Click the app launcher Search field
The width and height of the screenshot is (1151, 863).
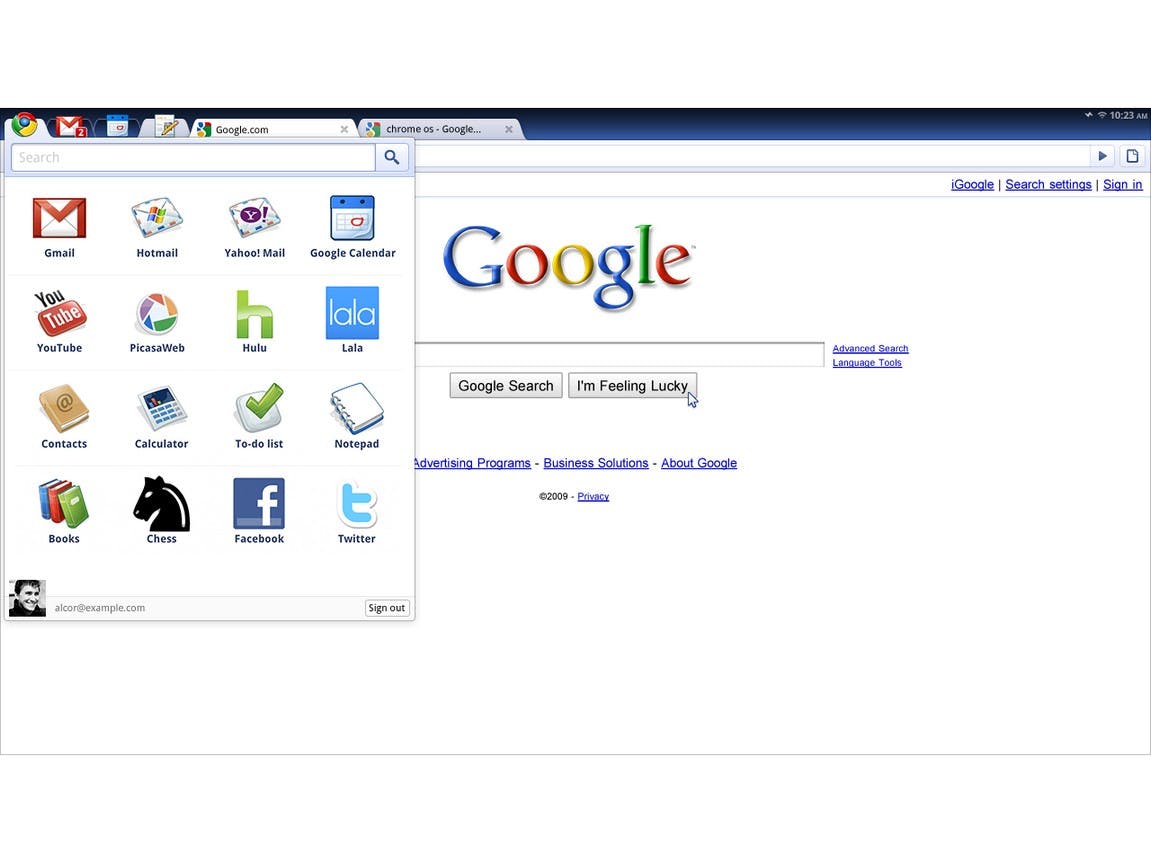[193, 157]
